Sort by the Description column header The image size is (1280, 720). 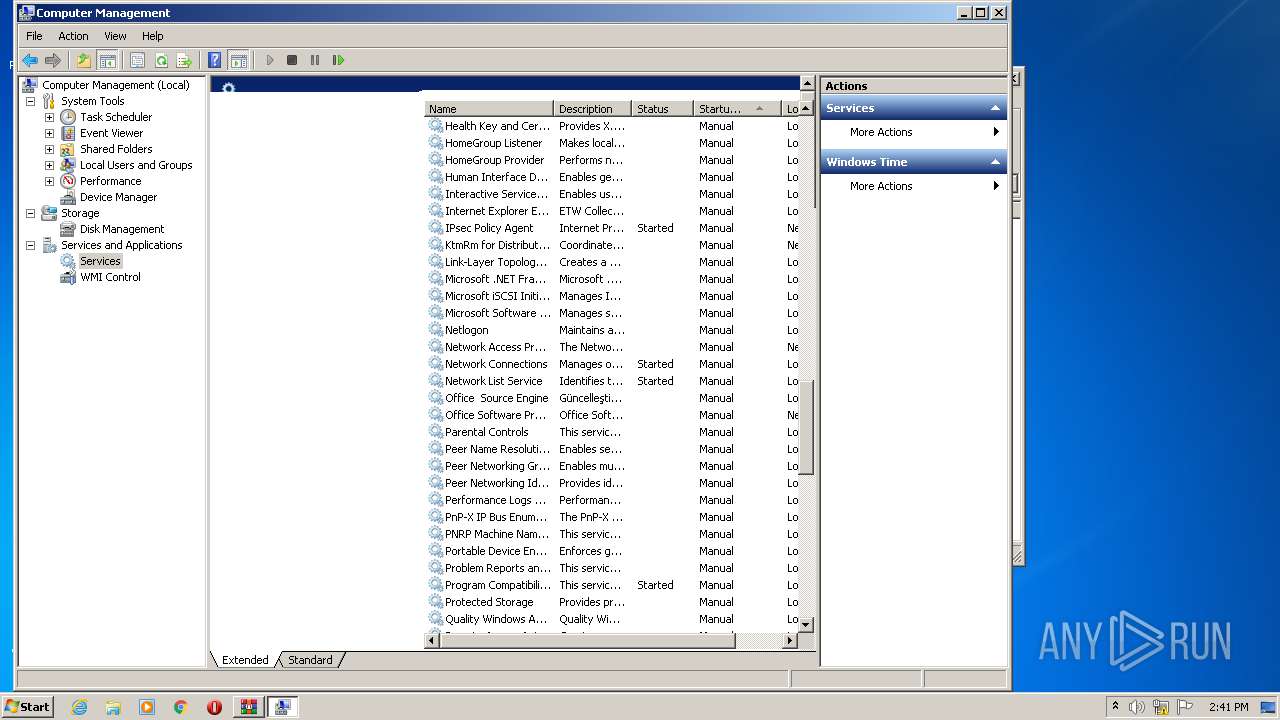point(592,109)
